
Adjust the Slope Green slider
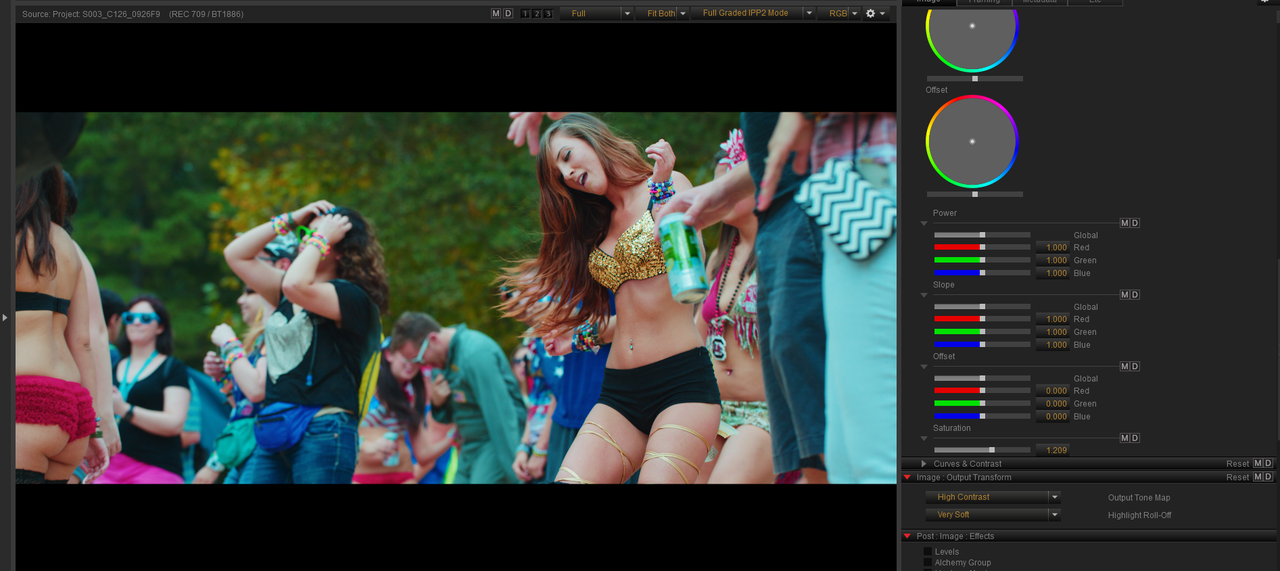[982, 332]
